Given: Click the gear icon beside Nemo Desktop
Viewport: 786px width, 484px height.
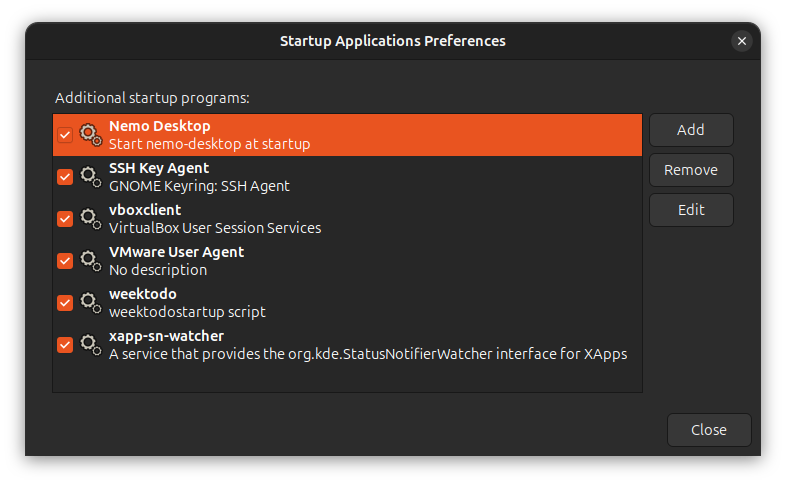Looking at the screenshot, I should [x=90, y=134].
